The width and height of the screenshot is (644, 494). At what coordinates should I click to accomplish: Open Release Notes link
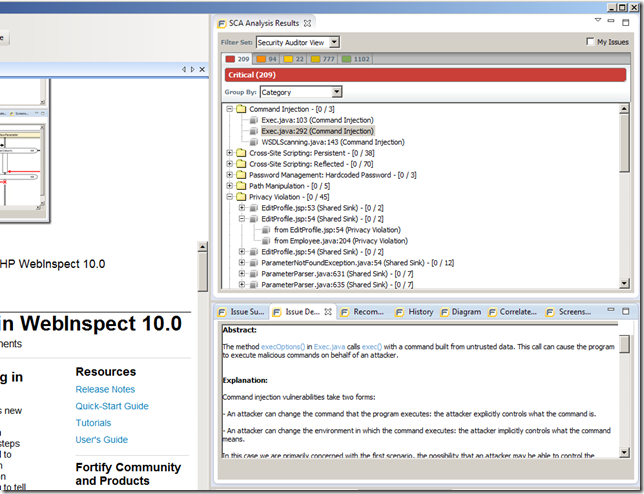[x=105, y=389]
